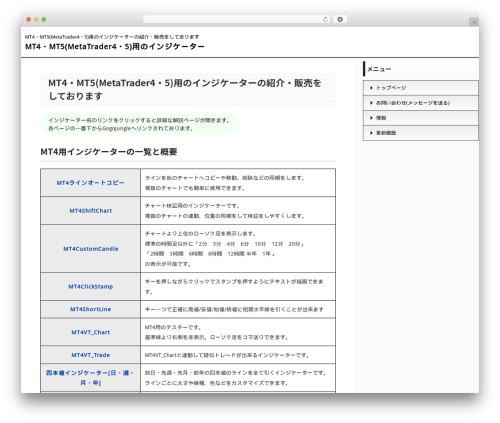
Task: Click the browser address bar
Action: [x=237, y=19]
